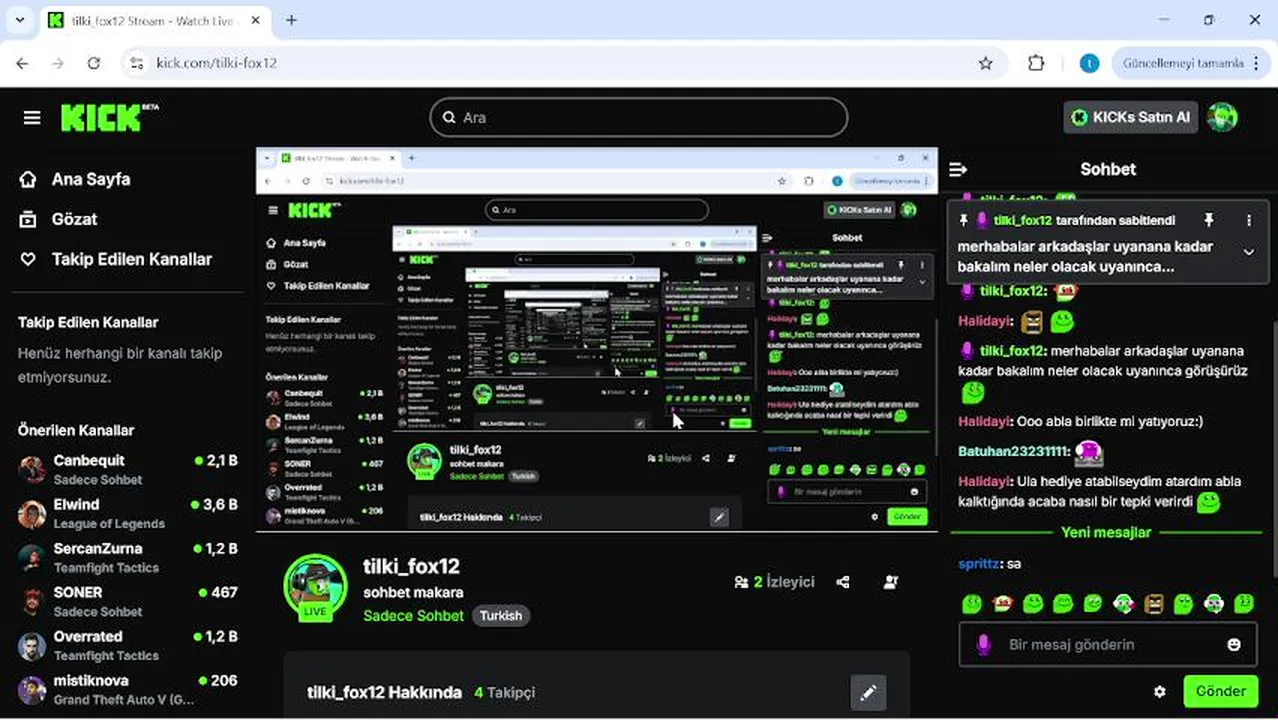Click the green Gönder send button
The width and height of the screenshot is (1278, 720).
tap(1221, 691)
